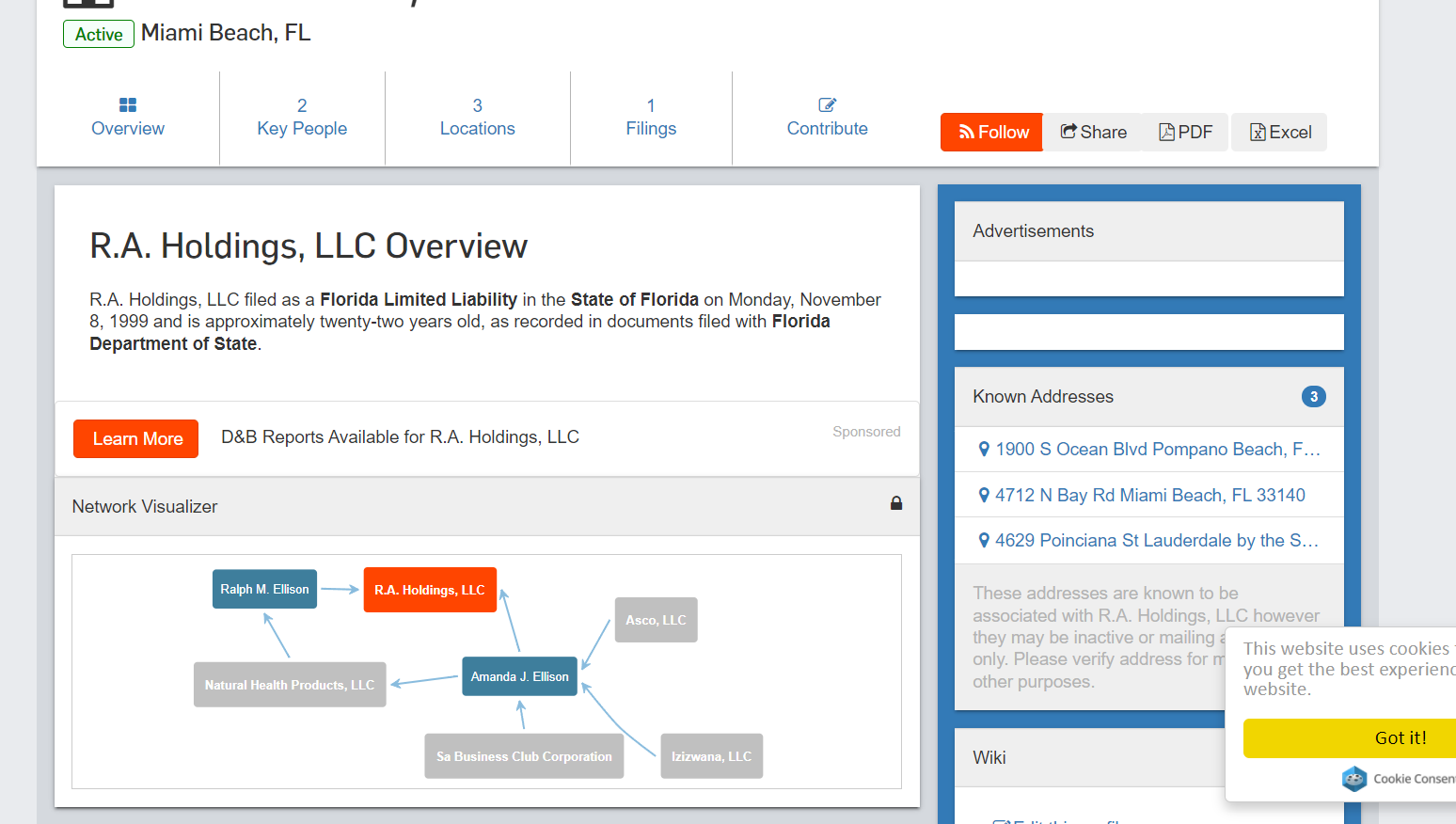Open the Filings tab
Viewport: 1456px width, 824px height.
(651, 118)
